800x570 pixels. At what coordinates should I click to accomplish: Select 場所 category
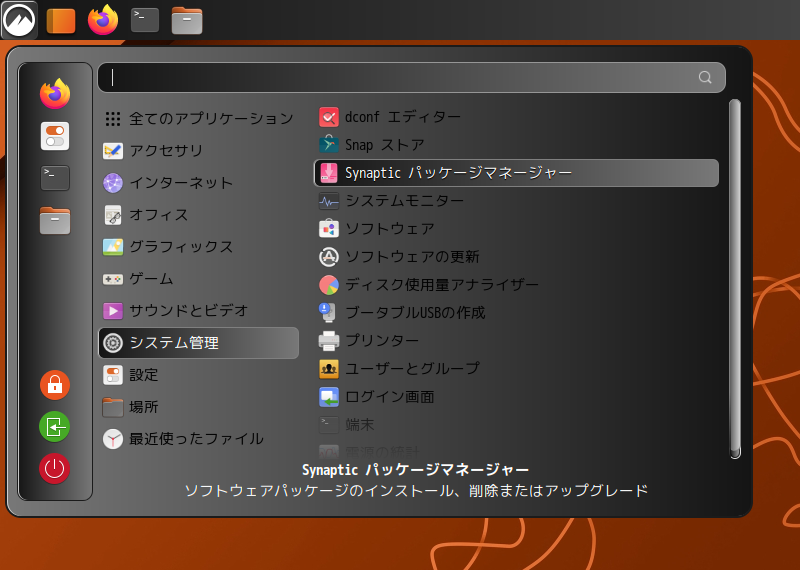pos(198,407)
